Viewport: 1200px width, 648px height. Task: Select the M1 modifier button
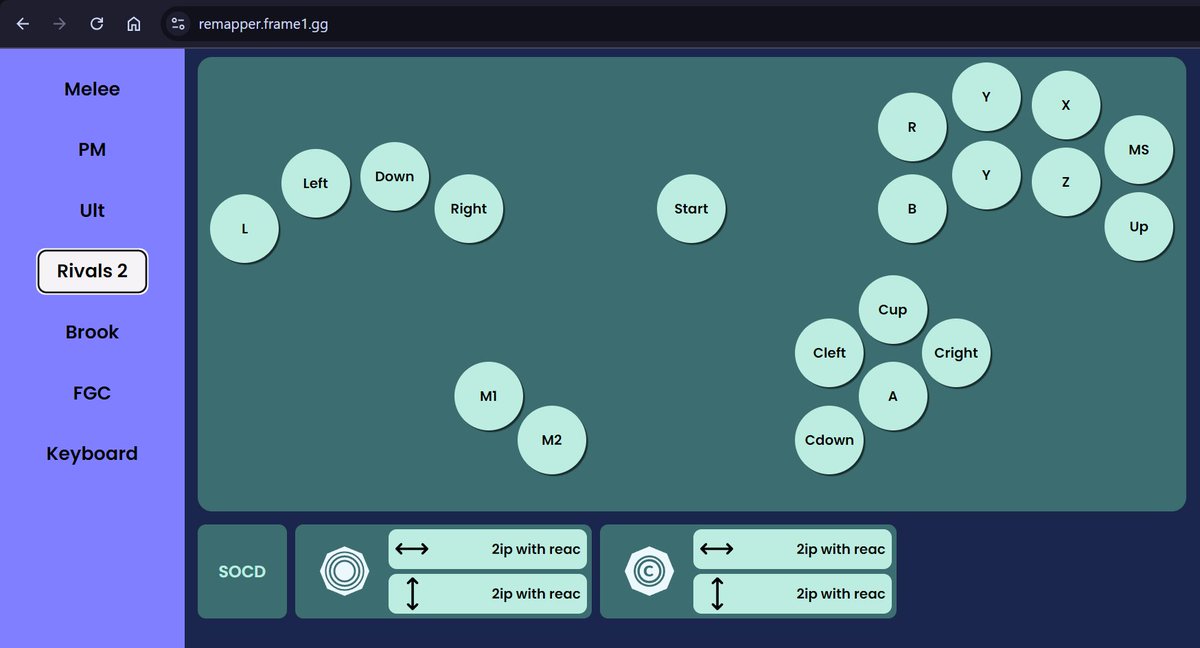[488, 396]
